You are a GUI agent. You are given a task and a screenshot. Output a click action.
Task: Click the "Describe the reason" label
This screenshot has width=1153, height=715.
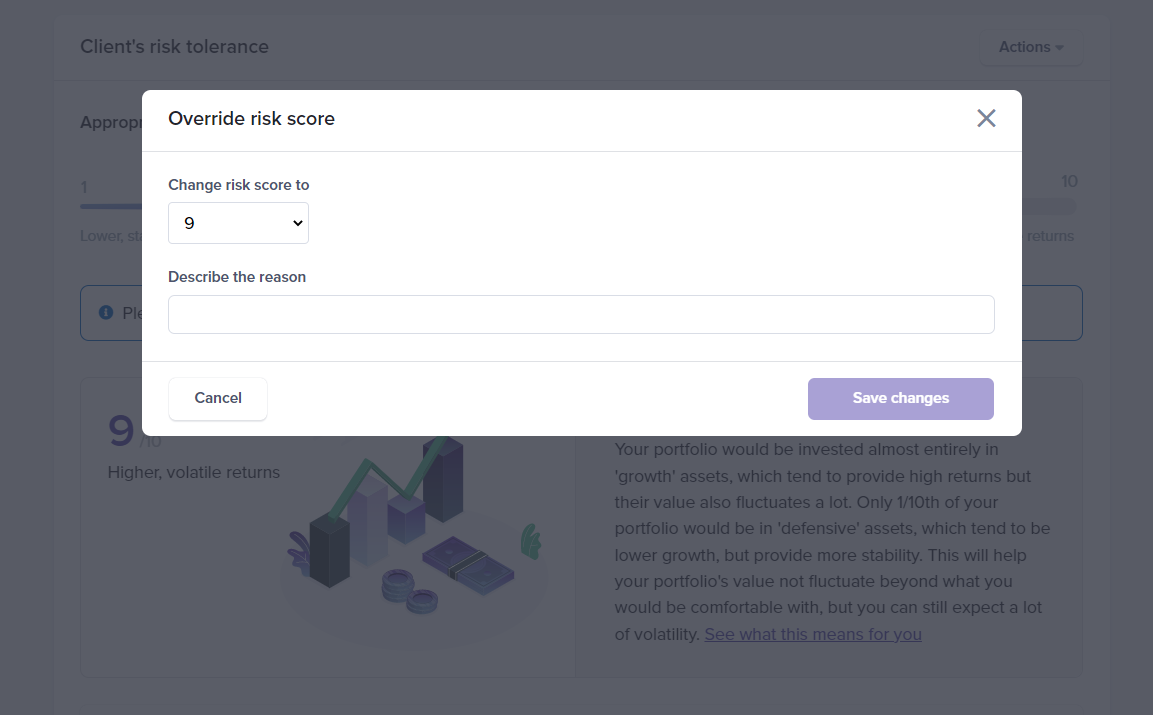[x=237, y=276]
